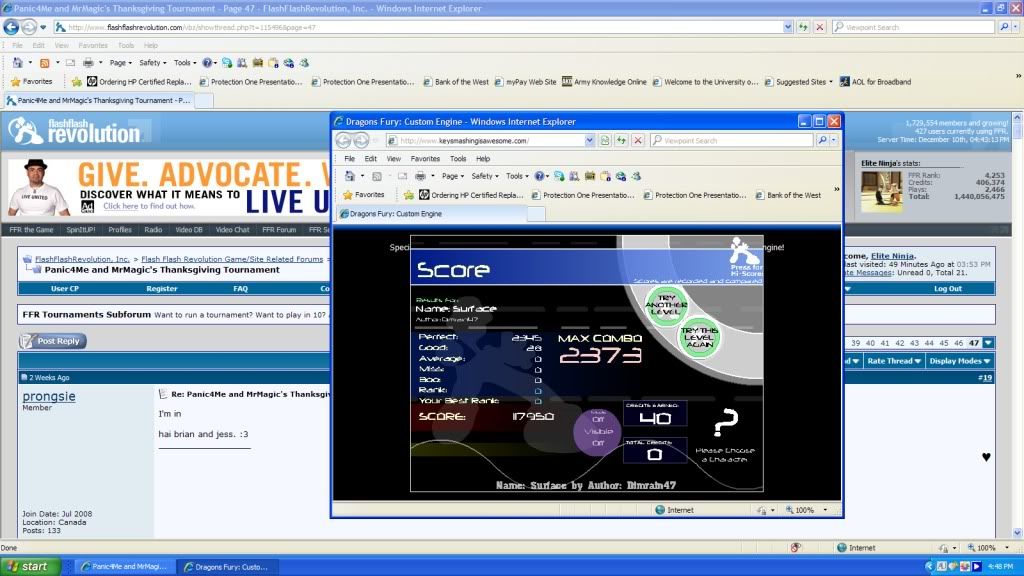
Task: Click the Print icon in main browser toolbar
Action: click(x=89, y=62)
